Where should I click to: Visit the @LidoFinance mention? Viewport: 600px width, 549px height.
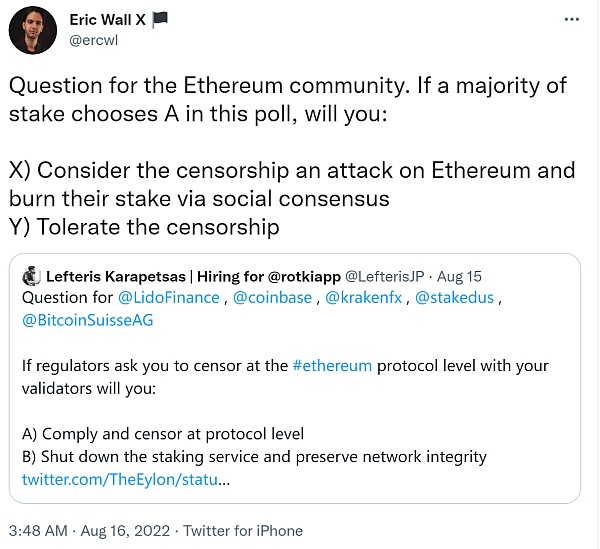click(x=170, y=299)
